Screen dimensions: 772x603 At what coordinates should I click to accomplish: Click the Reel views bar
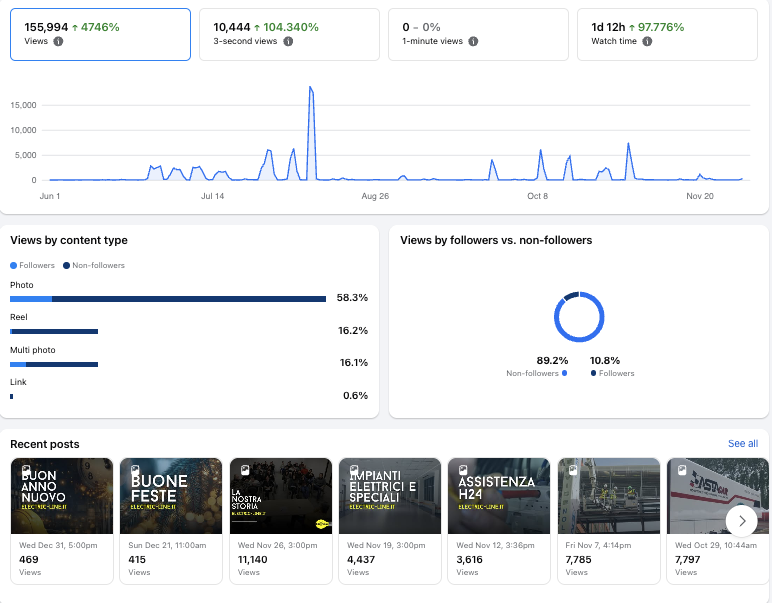click(x=54, y=331)
